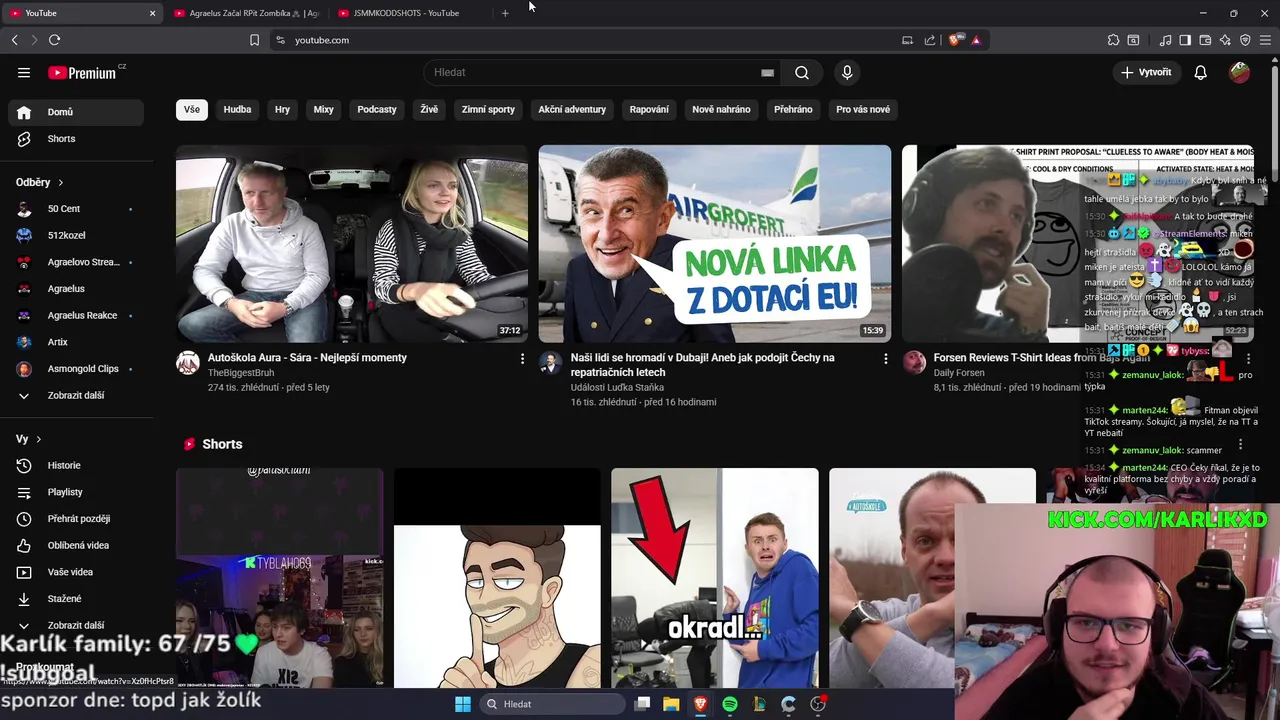Start voice search with the microphone
The width and height of the screenshot is (1280, 720).
tap(847, 72)
